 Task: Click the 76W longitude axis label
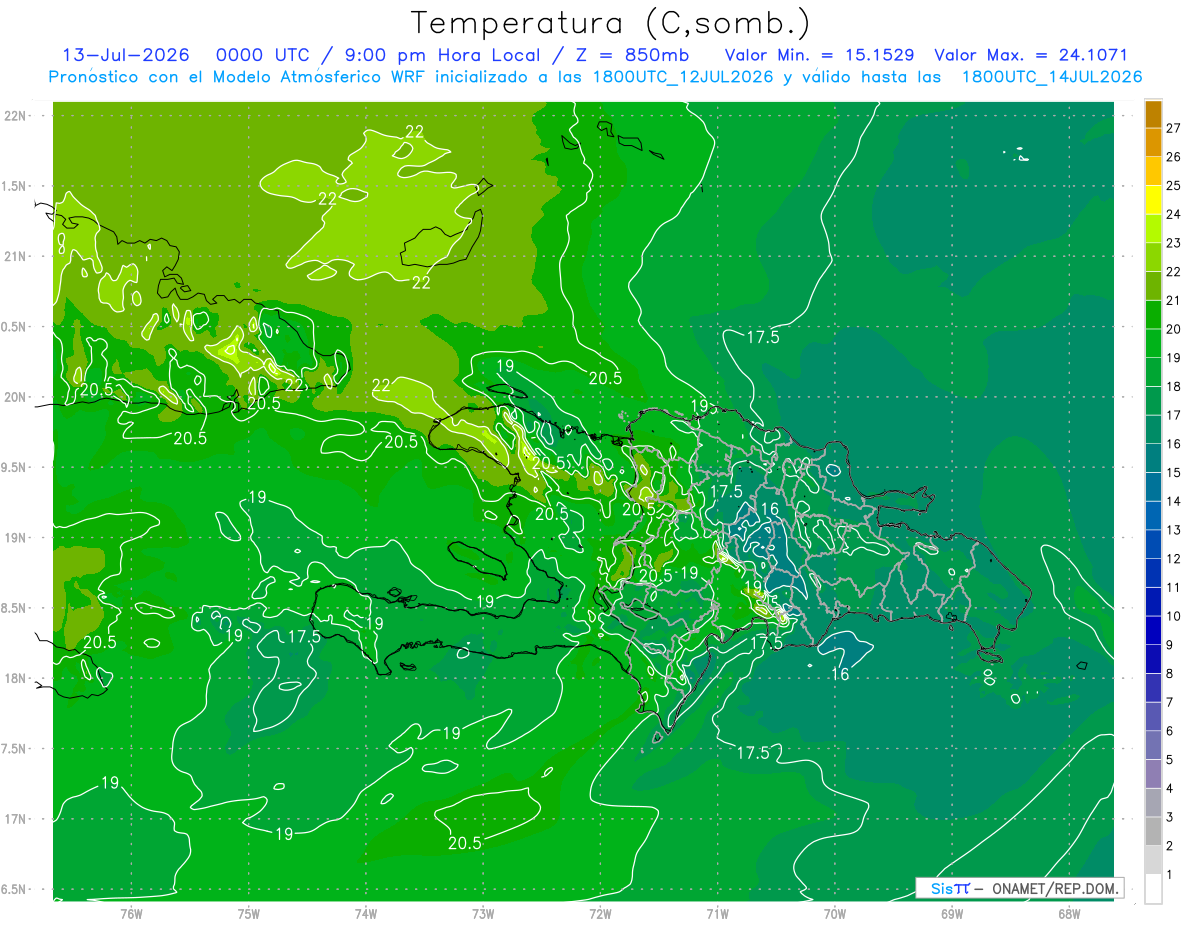click(x=131, y=913)
